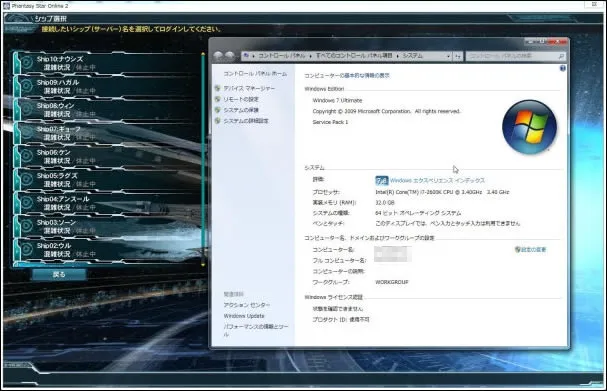Open システムの保護 link

(x=241, y=110)
